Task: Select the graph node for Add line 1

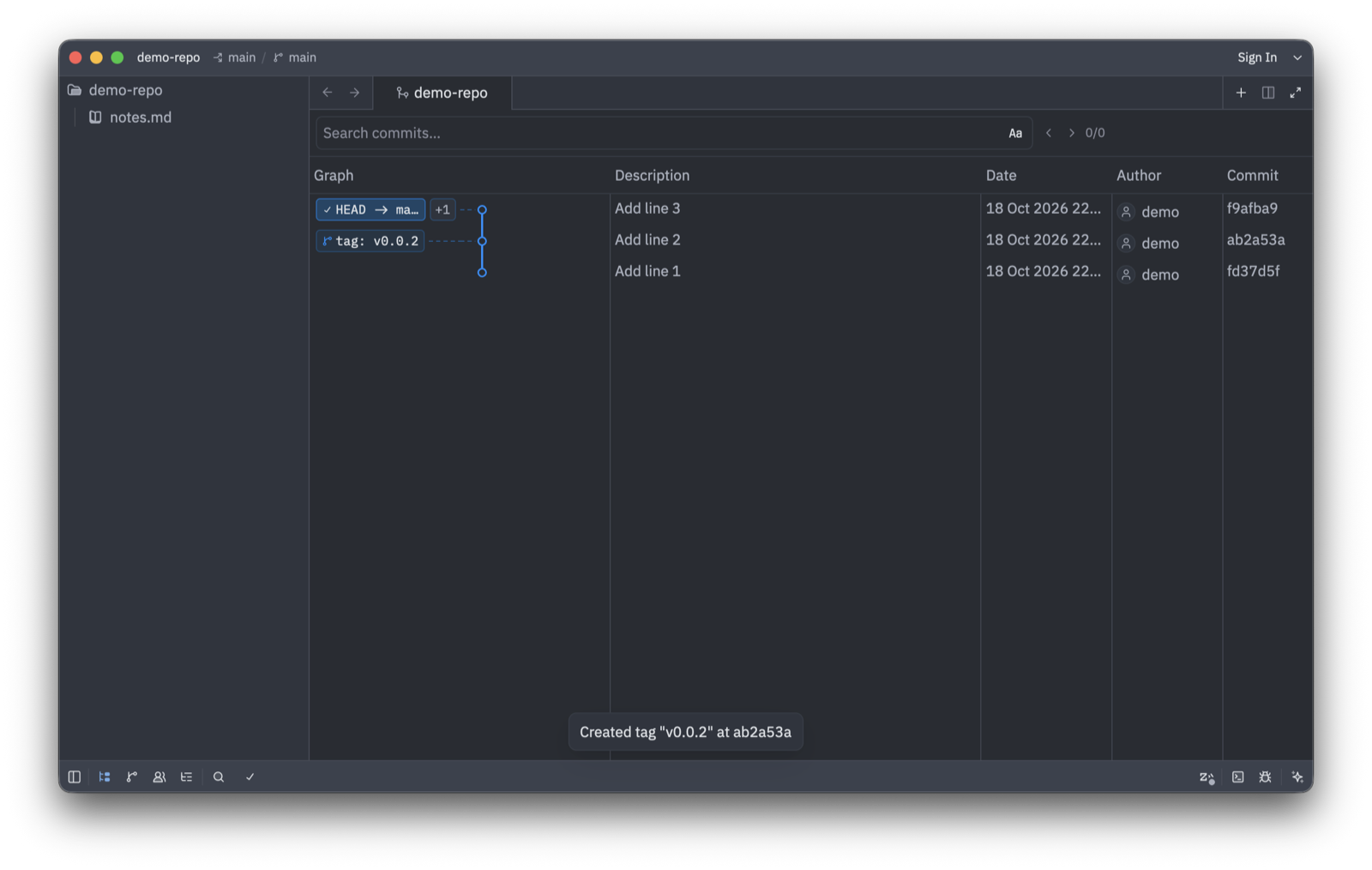Action: 482,272
